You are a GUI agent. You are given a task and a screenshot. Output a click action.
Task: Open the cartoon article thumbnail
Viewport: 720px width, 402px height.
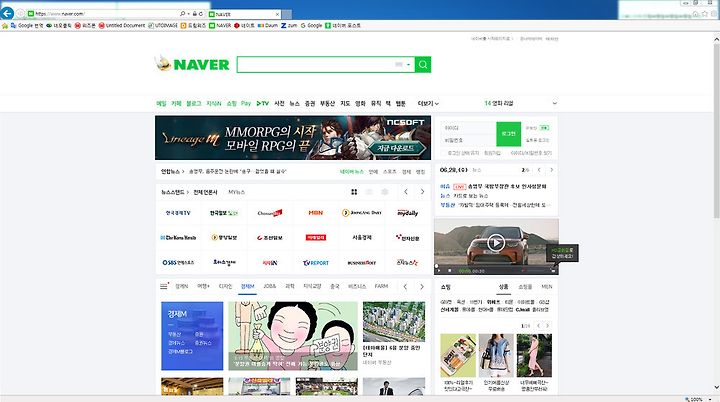pyautogui.click(x=293, y=336)
